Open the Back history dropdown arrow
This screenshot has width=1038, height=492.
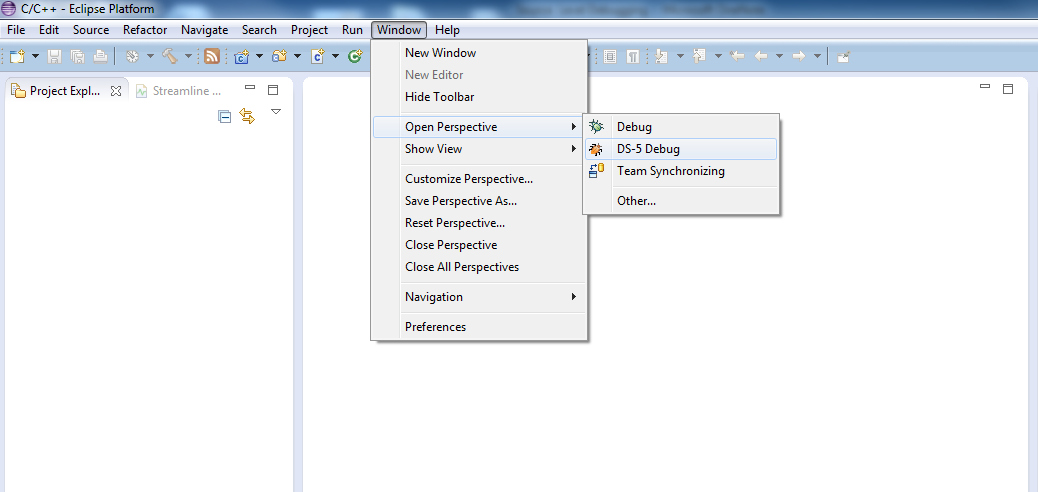coord(779,56)
